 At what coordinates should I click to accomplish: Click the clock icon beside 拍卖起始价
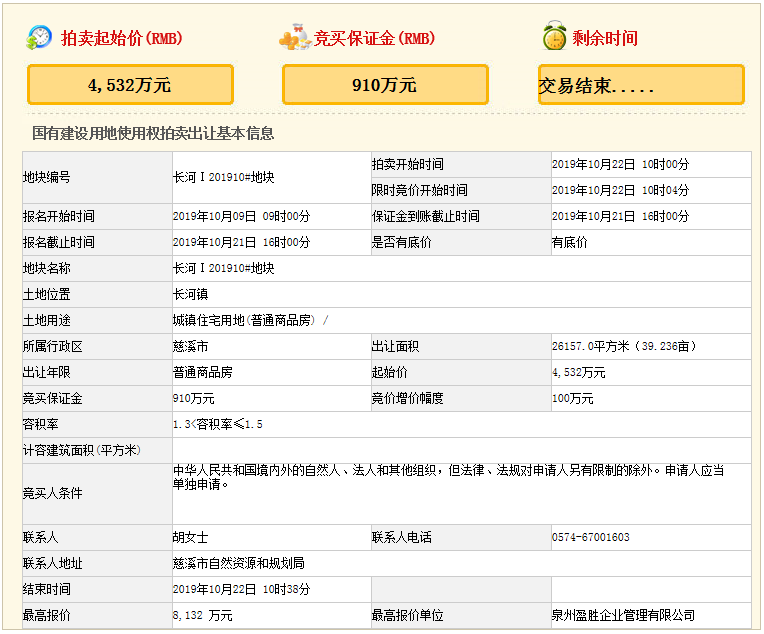pos(40,38)
